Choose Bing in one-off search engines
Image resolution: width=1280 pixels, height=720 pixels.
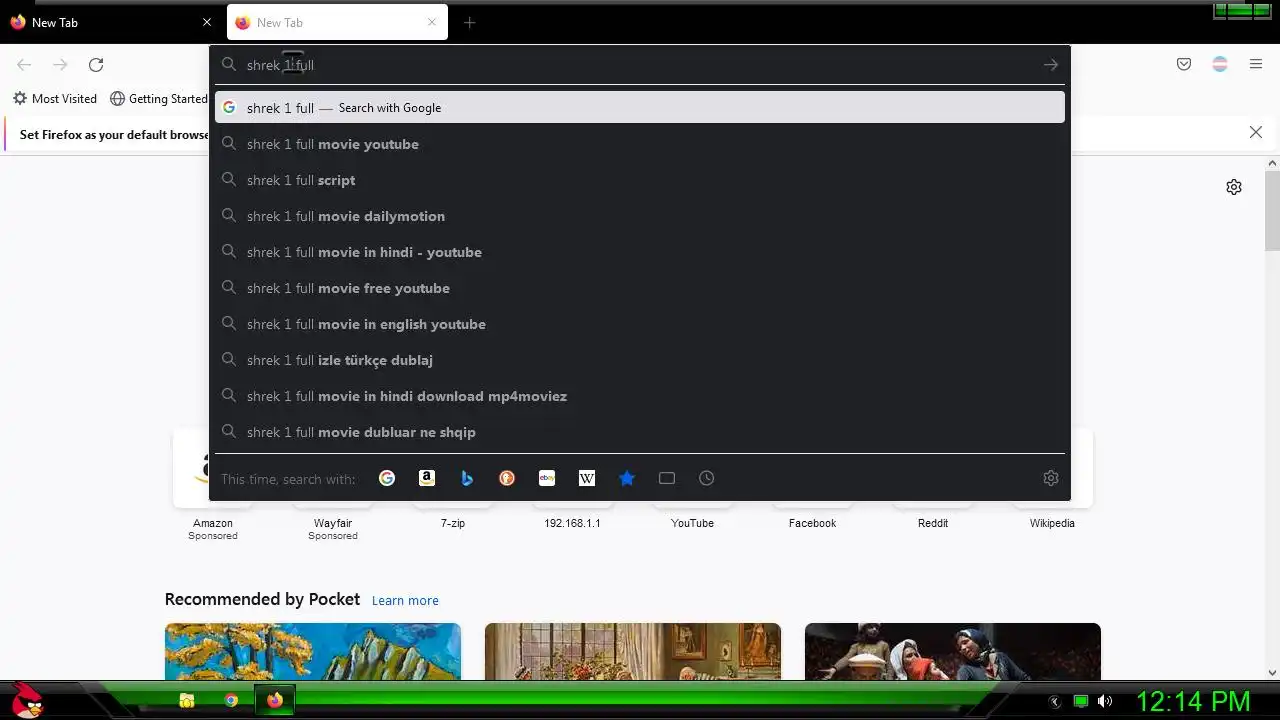coord(467,478)
